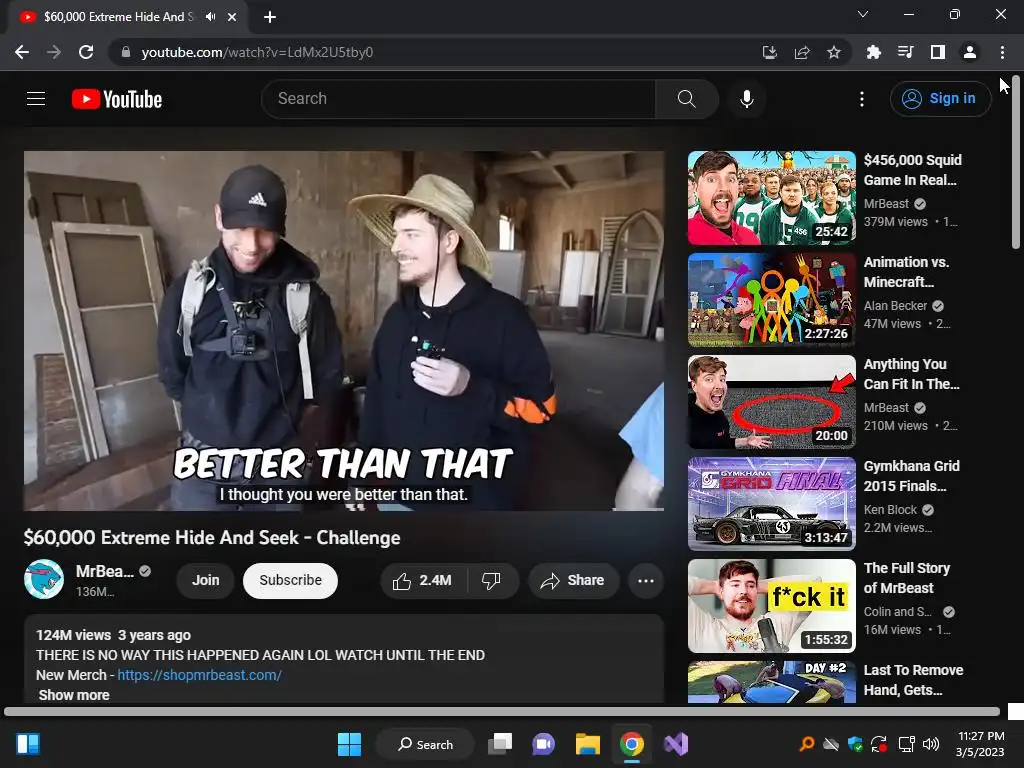The image size is (1024, 768).
Task: Open Chrome profile icon
Action: pos(970,52)
